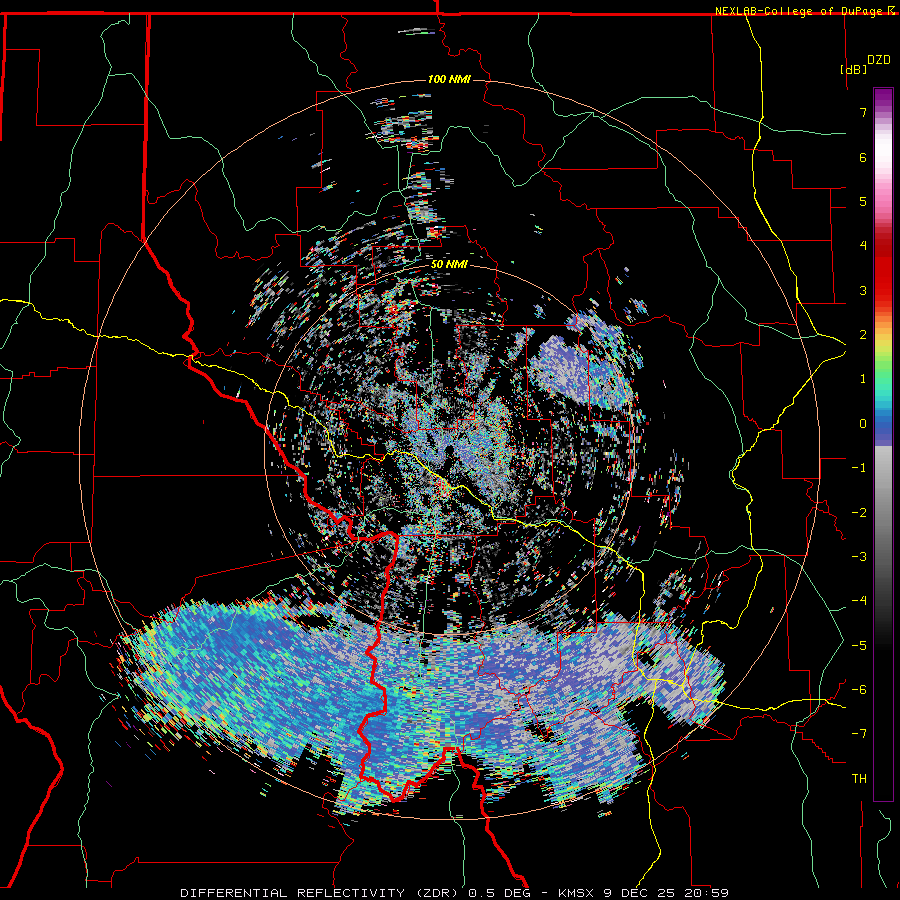900x900 pixels.
Task: Click the 4 tick label on color scale
Action: 863,246
